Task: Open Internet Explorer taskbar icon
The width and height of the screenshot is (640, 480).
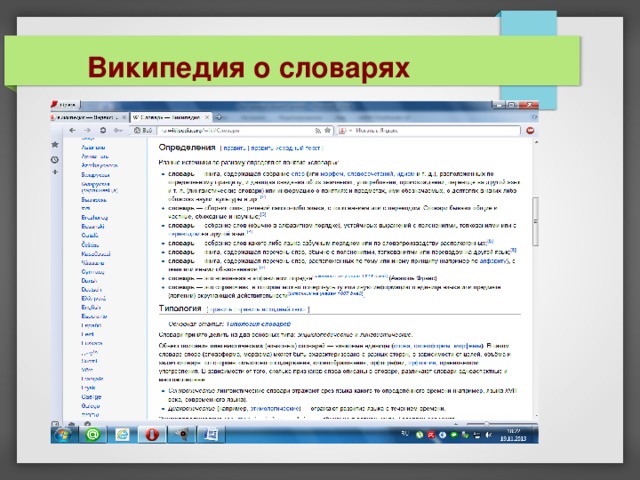Action: click(x=122, y=435)
